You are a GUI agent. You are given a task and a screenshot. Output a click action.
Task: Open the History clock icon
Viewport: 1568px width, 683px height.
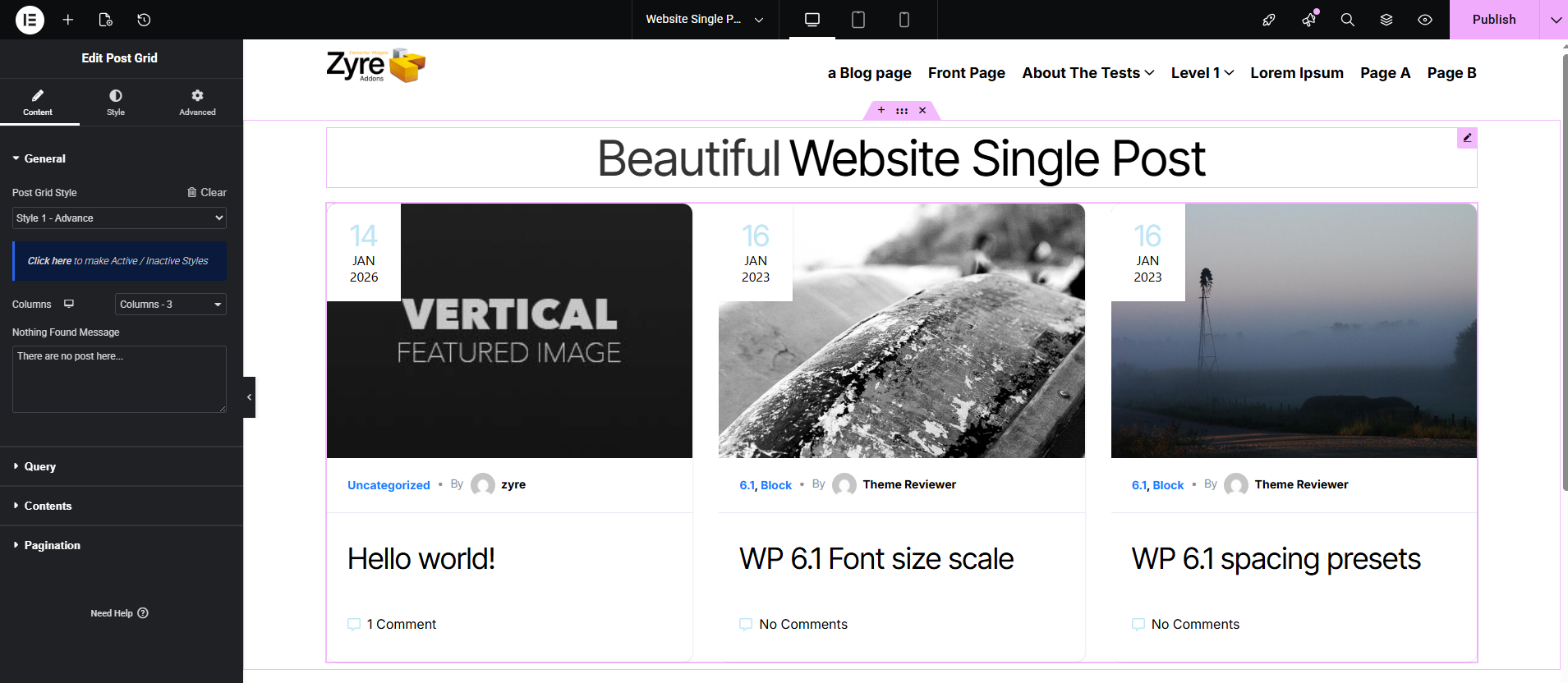click(144, 20)
